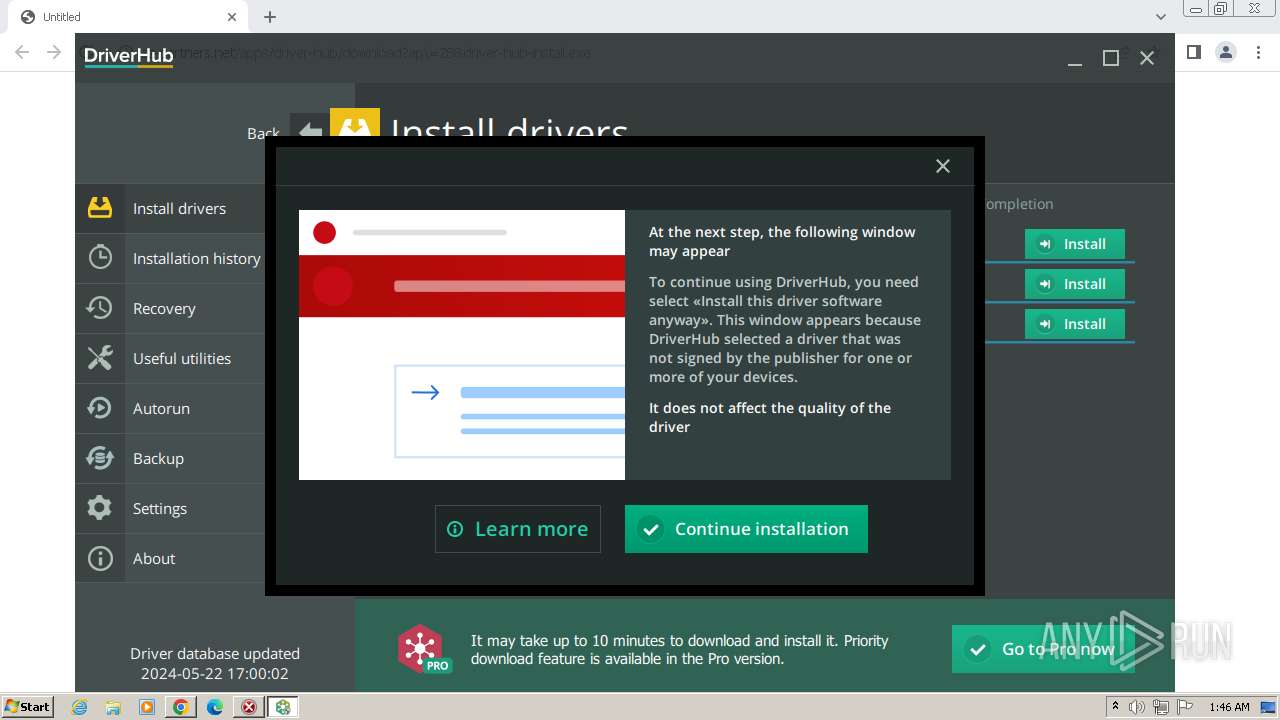This screenshot has height=720, width=1280.
Task: Click the Installation history clock icon
Action: click(x=100, y=257)
